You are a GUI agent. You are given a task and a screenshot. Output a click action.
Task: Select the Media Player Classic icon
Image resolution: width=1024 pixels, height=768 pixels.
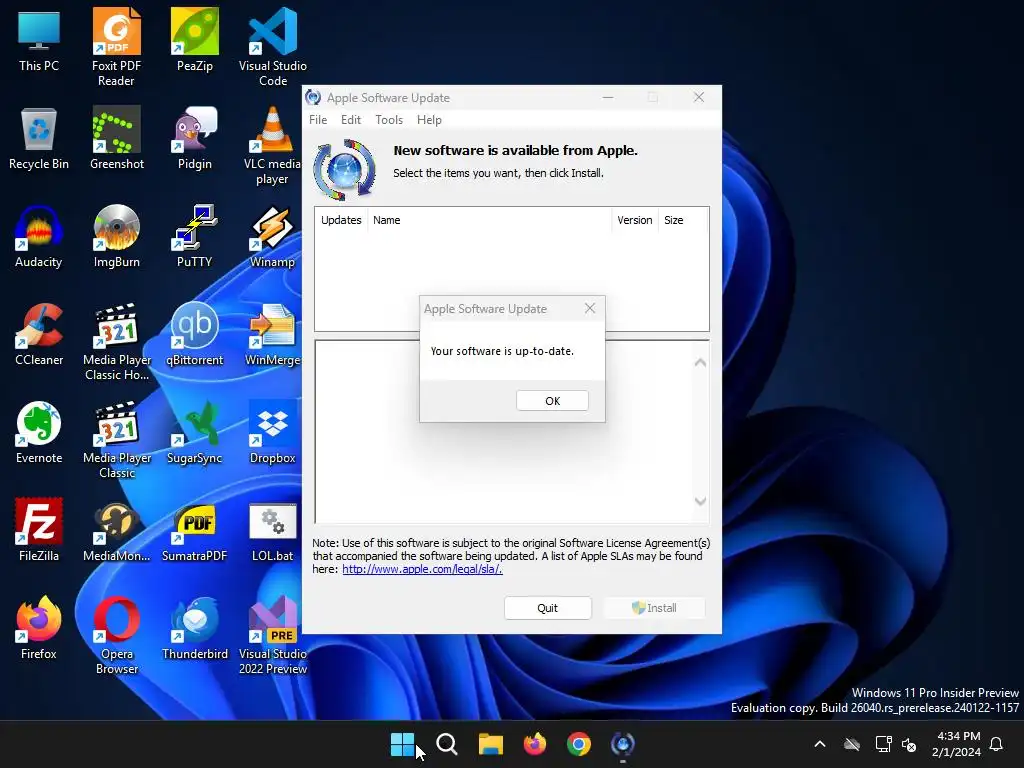tap(116, 439)
